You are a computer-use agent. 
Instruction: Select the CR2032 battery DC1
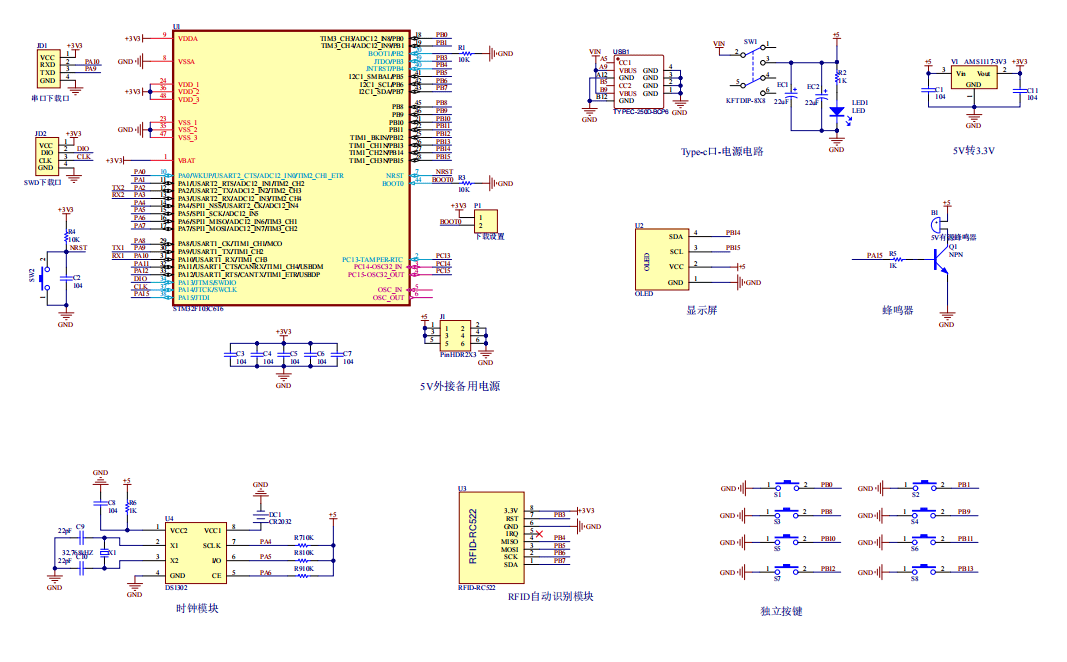[260, 513]
